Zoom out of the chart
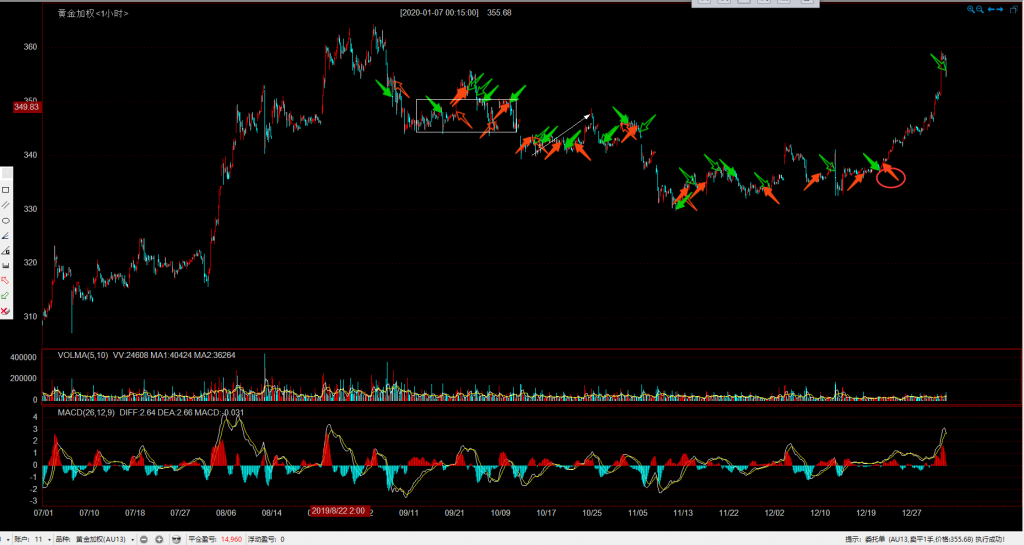Viewport: 1024px width, 545px height. pos(982,10)
